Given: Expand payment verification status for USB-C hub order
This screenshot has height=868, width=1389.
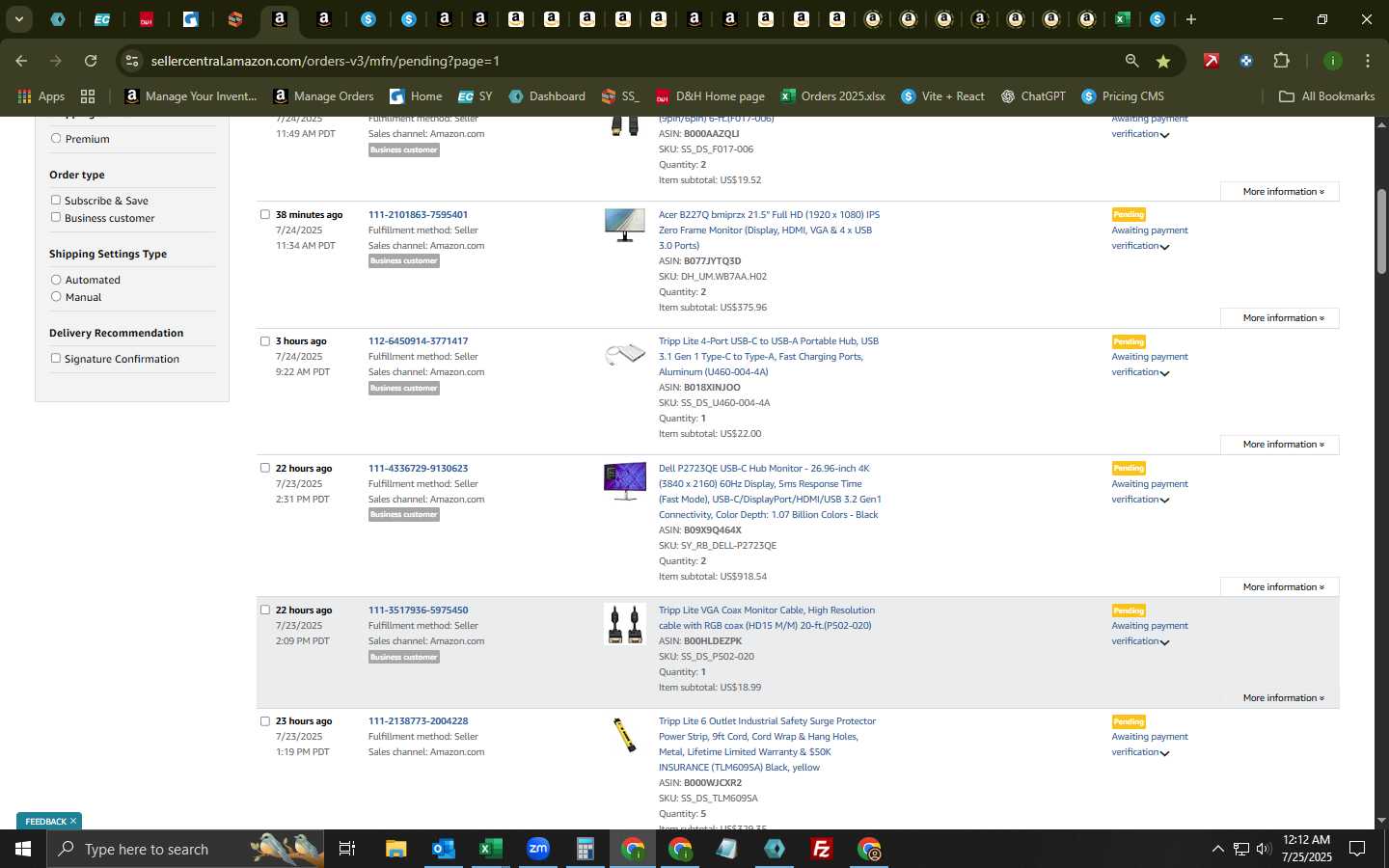Looking at the screenshot, I should click(x=1165, y=373).
